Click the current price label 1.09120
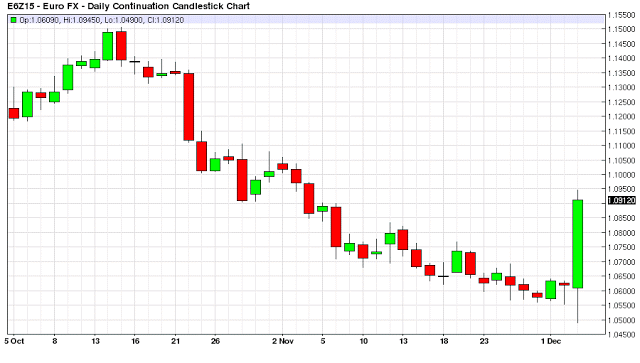The width and height of the screenshot is (640, 363). (622, 200)
